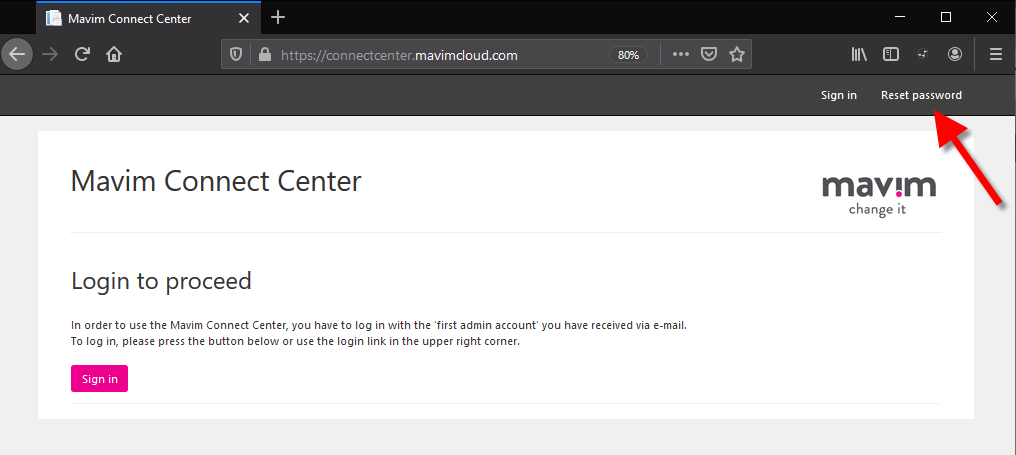Maximize the browser window
The width and height of the screenshot is (1016, 455).
pos(946,18)
